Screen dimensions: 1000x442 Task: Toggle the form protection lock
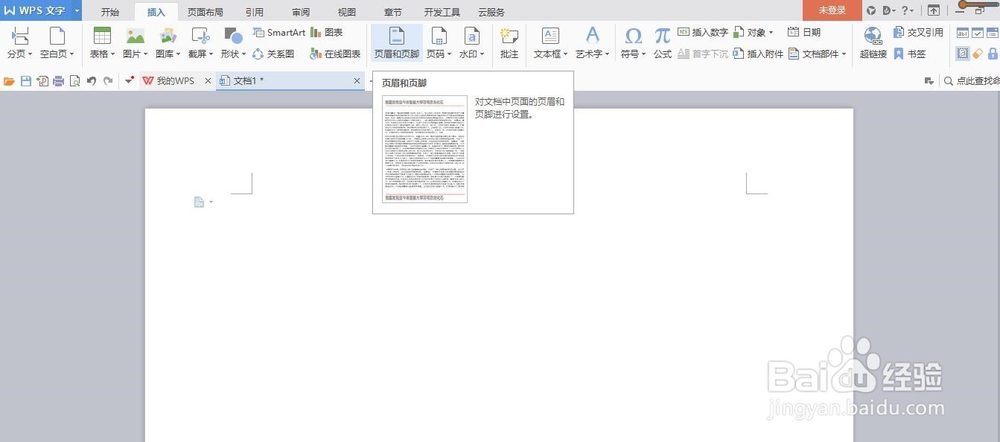[x=992, y=54]
